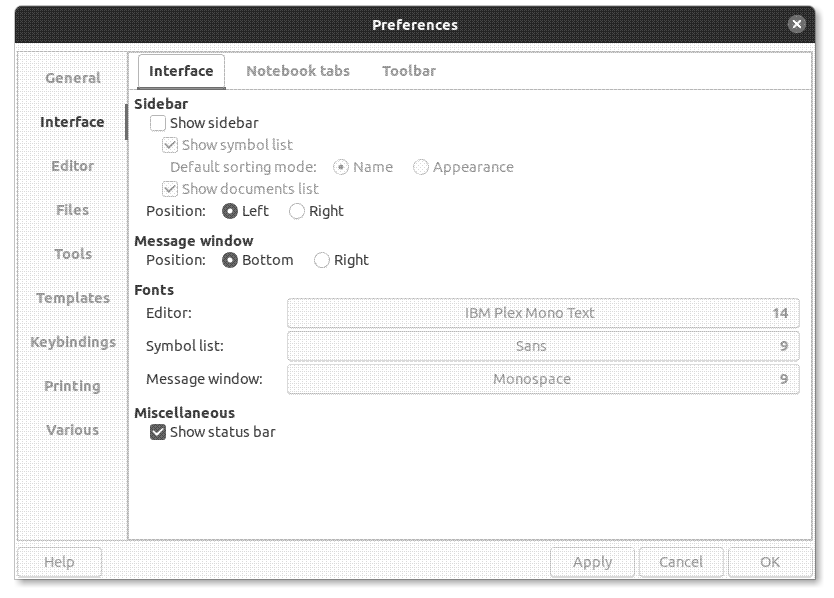The width and height of the screenshot is (834, 598).
Task: Click the Apply button
Action: 593,562
